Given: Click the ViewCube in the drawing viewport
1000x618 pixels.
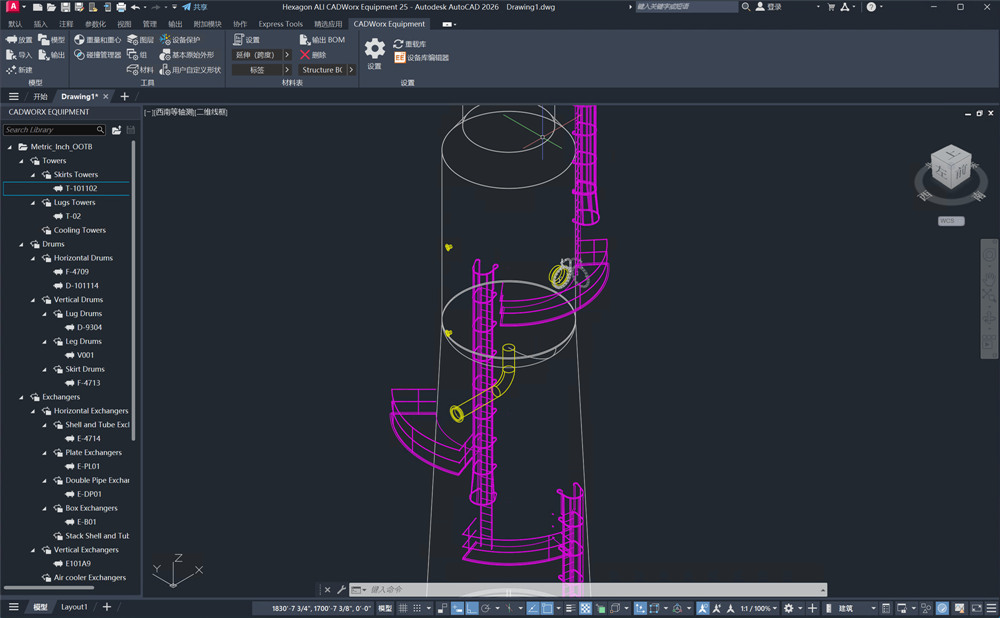Looking at the screenshot, I should pyautogui.click(x=951, y=168).
